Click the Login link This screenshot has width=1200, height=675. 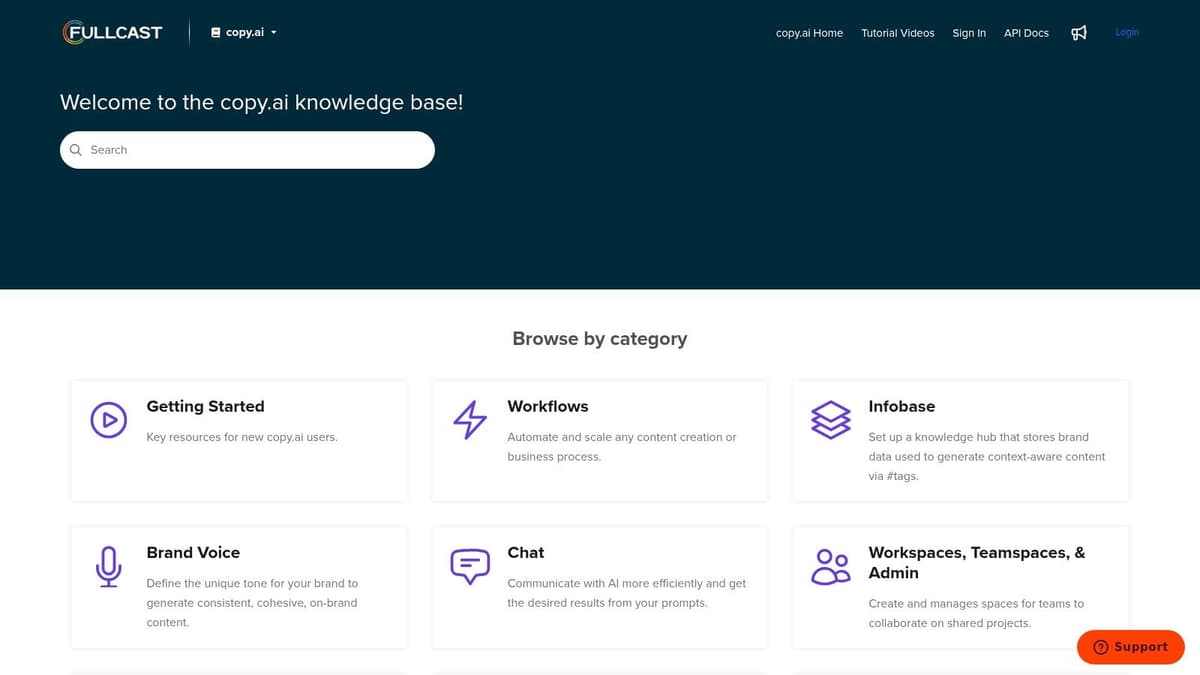1127,32
